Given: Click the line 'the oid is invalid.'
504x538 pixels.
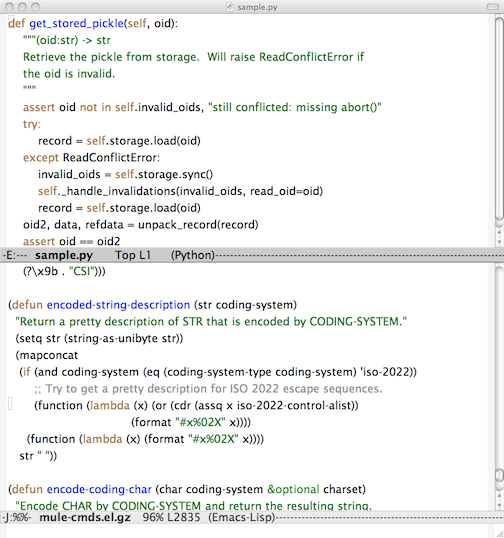Looking at the screenshot, I should [x=69, y=74].
